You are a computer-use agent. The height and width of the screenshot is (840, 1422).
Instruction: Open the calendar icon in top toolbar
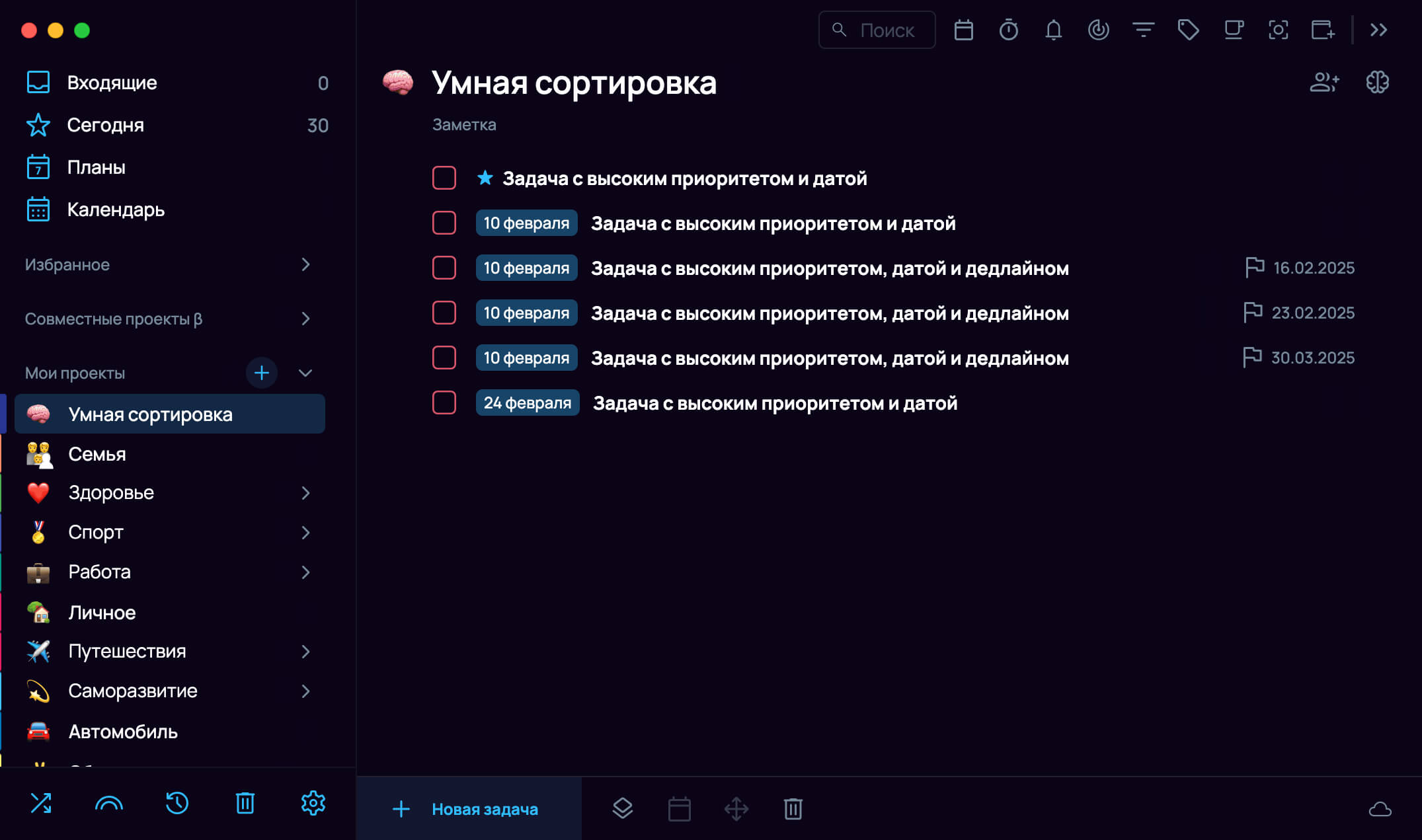point(963,30)
